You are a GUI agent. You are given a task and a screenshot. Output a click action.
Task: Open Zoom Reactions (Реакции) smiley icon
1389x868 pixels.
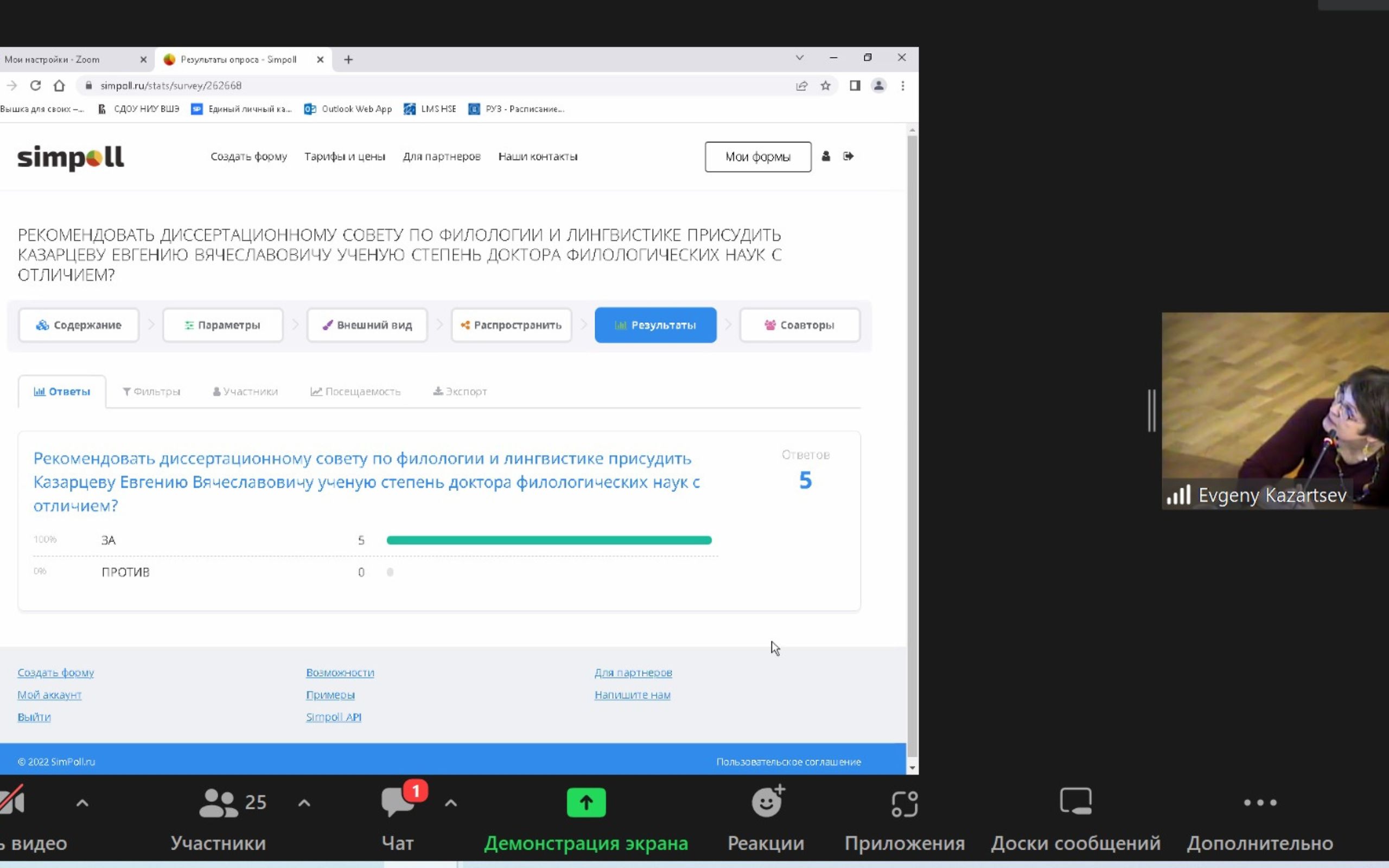click(767, 802)
